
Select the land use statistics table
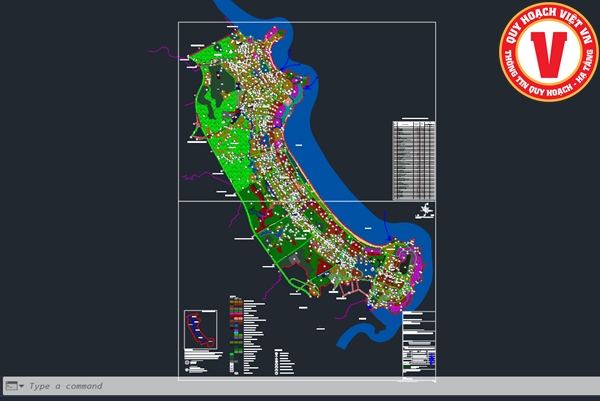415,158
